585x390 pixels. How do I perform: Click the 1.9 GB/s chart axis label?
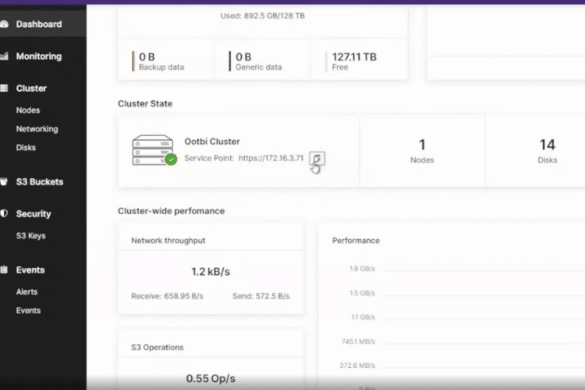tap(362, 268)
